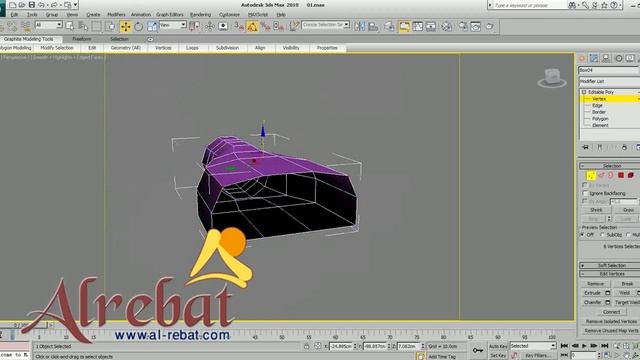
Task: Open the Customize menu
Action: (229, 15)
